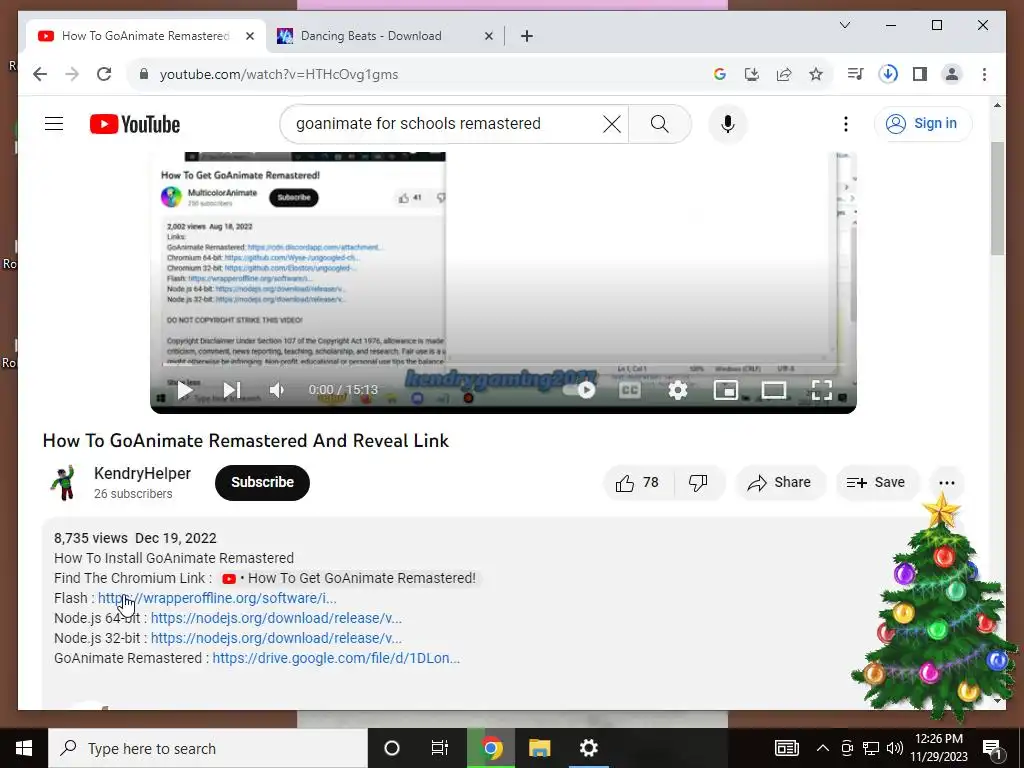Open player settings gear
Viewport: 1024px width, 768px height.
(x=678, y=391)
